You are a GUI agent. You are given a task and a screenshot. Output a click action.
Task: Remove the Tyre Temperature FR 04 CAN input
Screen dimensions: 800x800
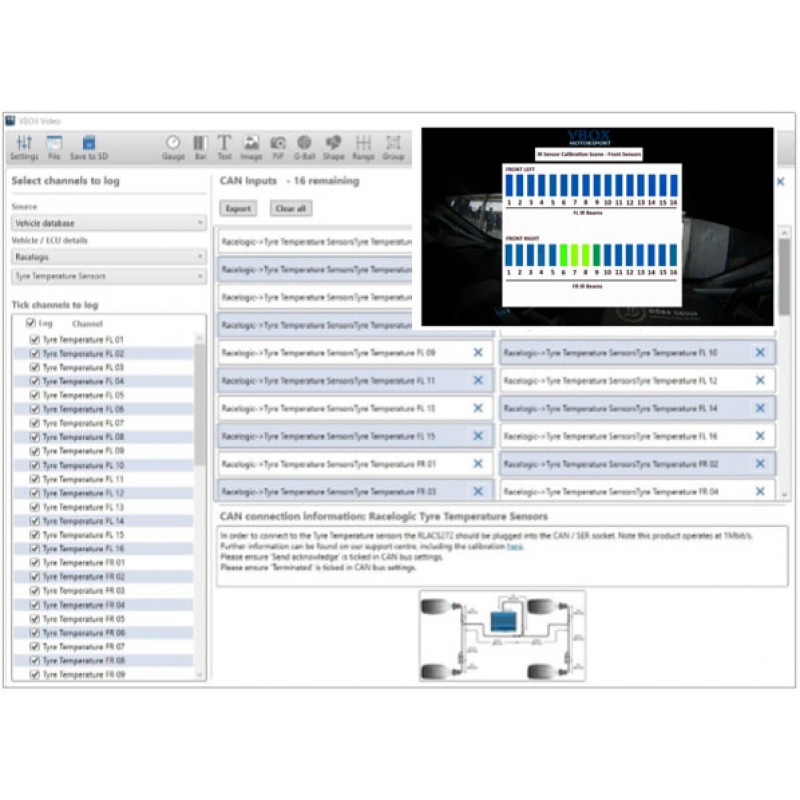click(760, 491)
